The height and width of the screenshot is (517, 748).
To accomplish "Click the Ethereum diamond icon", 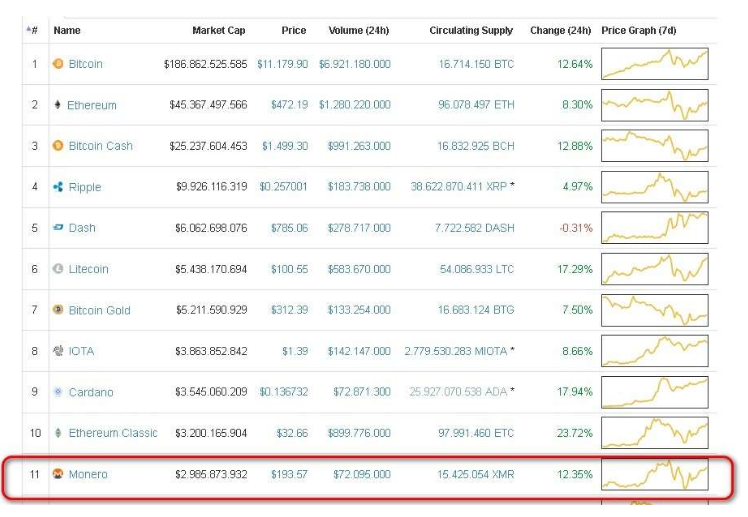I will (x=58, y=105).
